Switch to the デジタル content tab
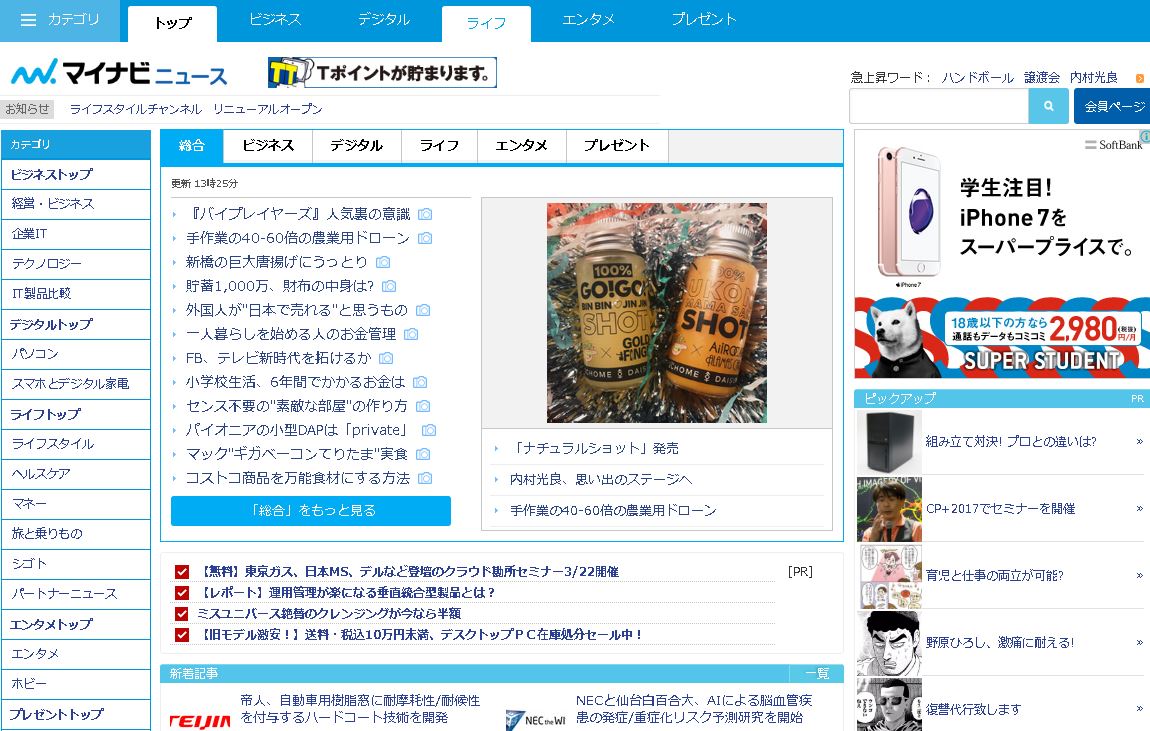Image resolution: width=1150 pixels, height=731 pixels. 357,146
